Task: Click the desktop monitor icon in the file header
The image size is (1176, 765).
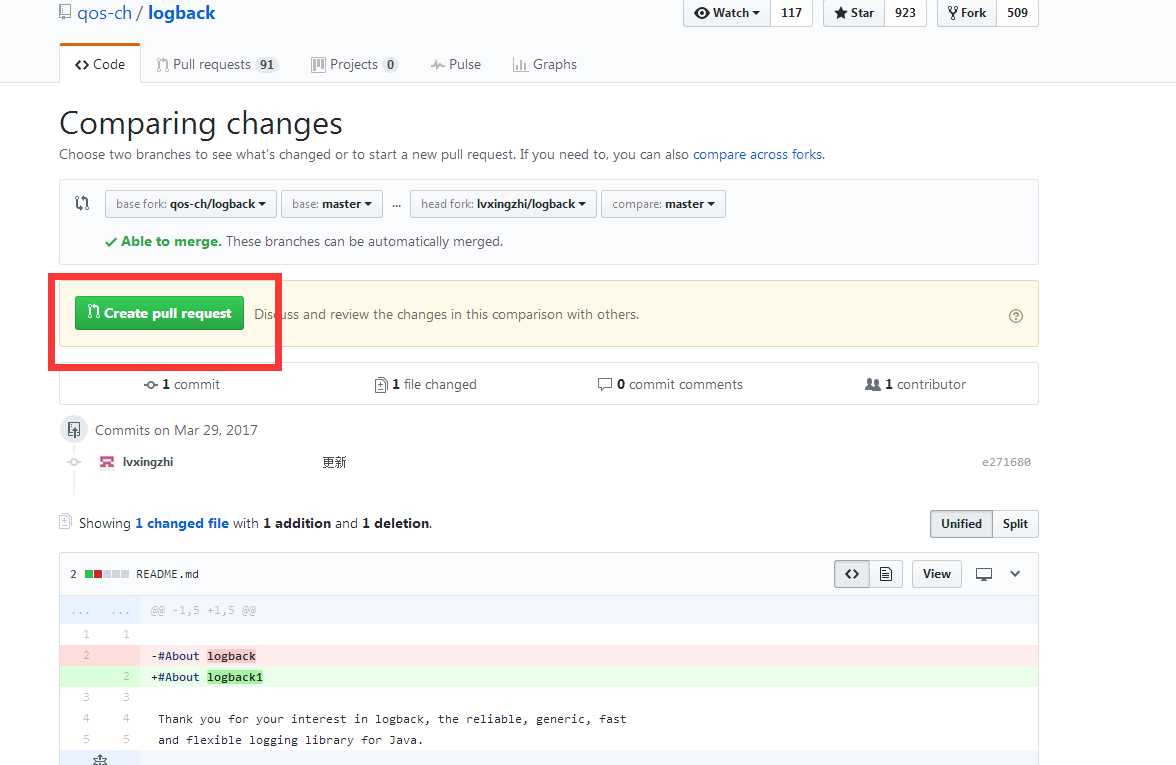Action: pyautogui.click(x=983, y=574)
